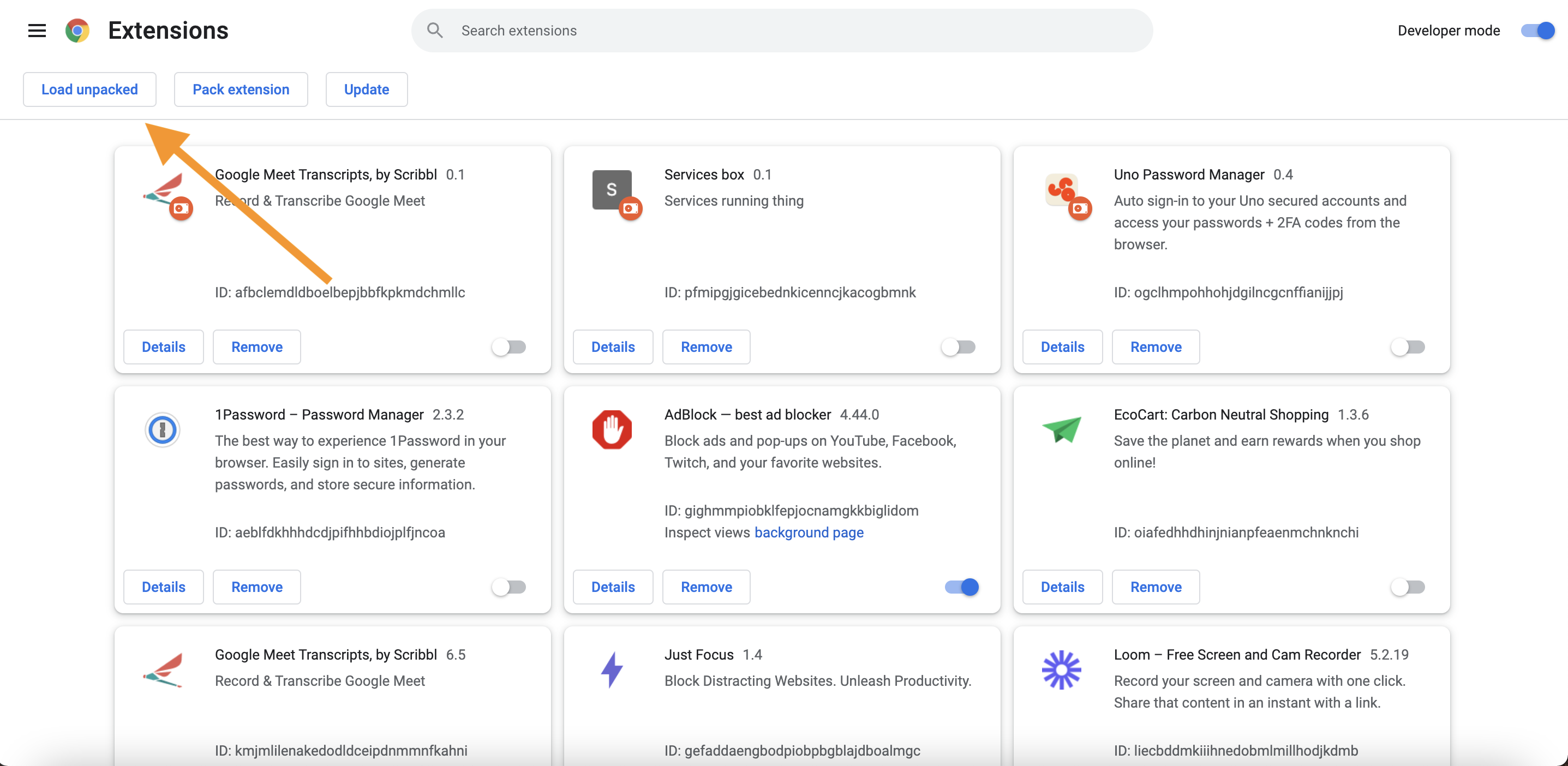Click the search magnifier icon
This screenshot has height=766, width=1568.
(435, 31)
